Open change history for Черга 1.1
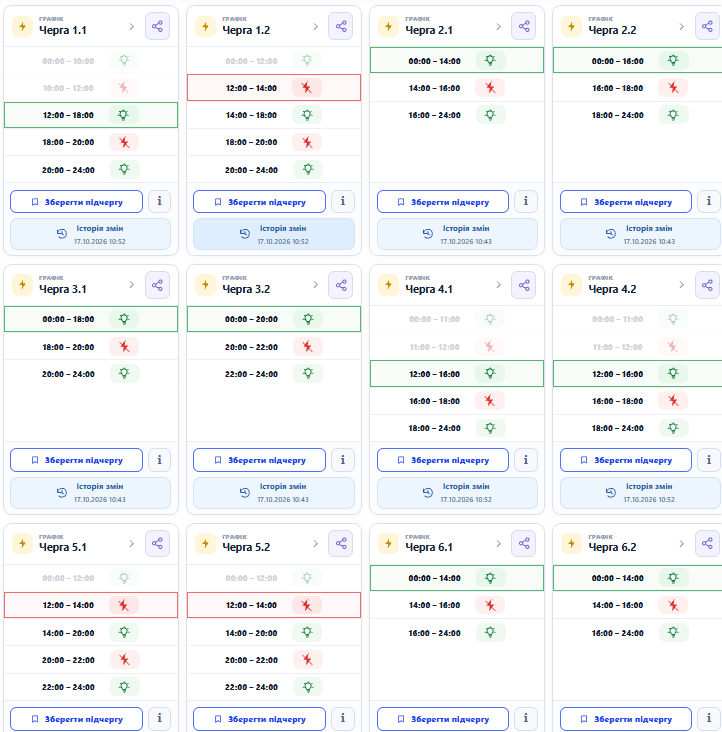 tap(91, 234)
